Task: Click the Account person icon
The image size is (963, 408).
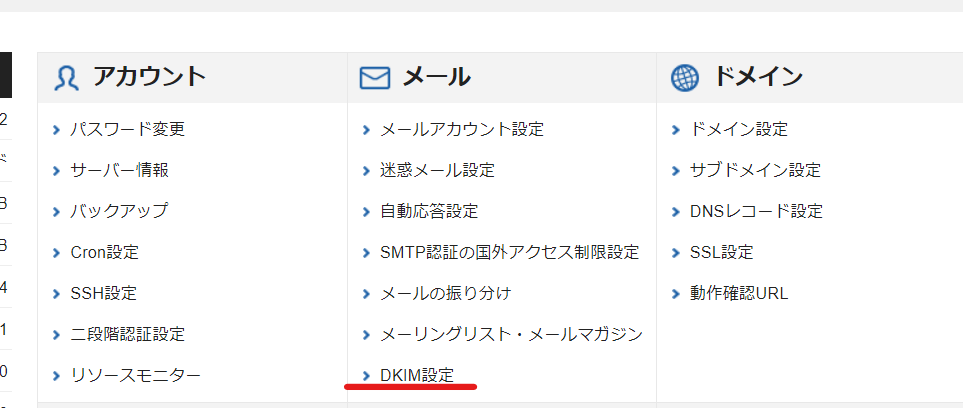Action: (66, 78)
